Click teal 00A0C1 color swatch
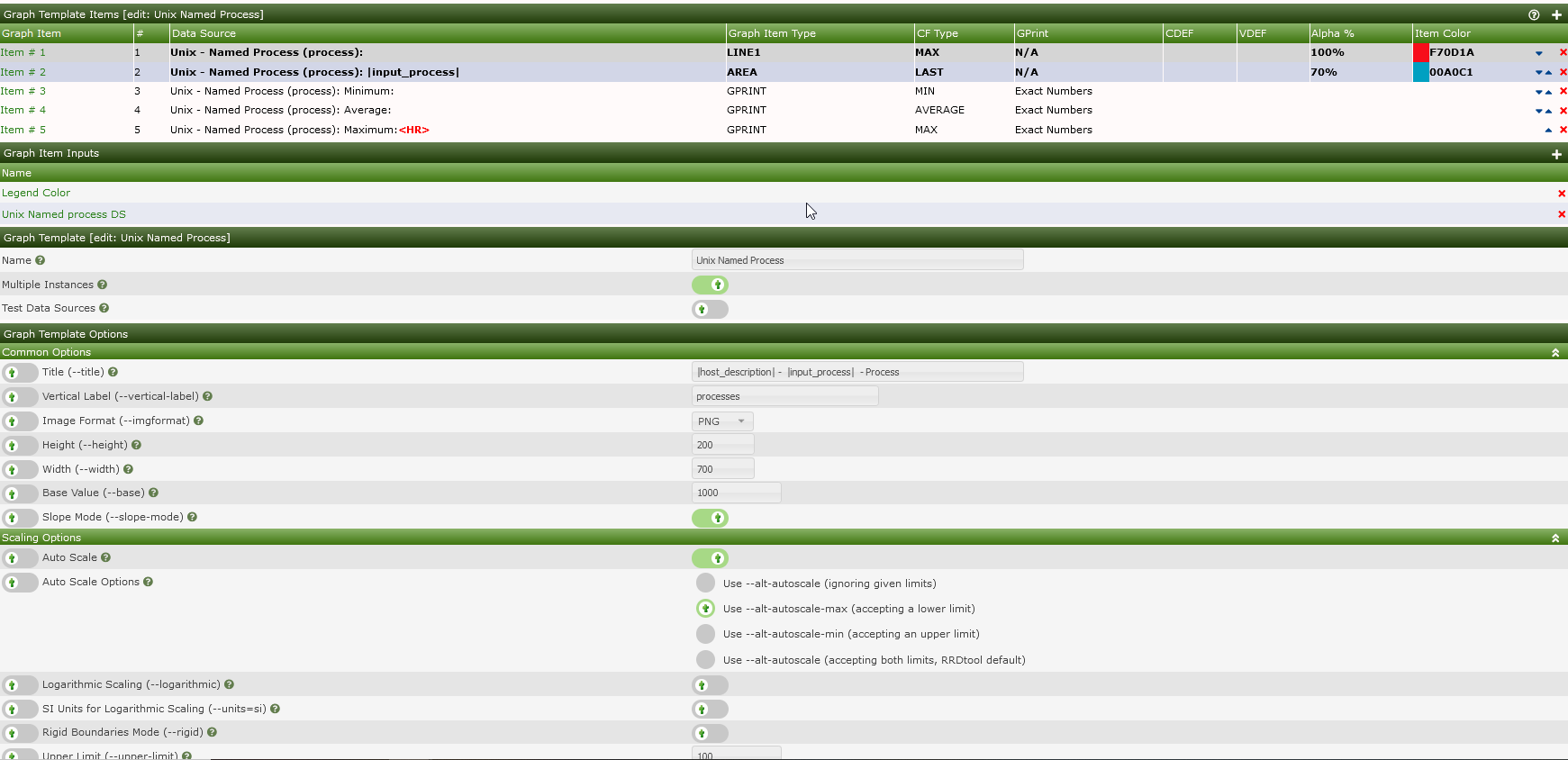The width and height of the screenshot is (1568, 760). click(x=1421, y=72)
